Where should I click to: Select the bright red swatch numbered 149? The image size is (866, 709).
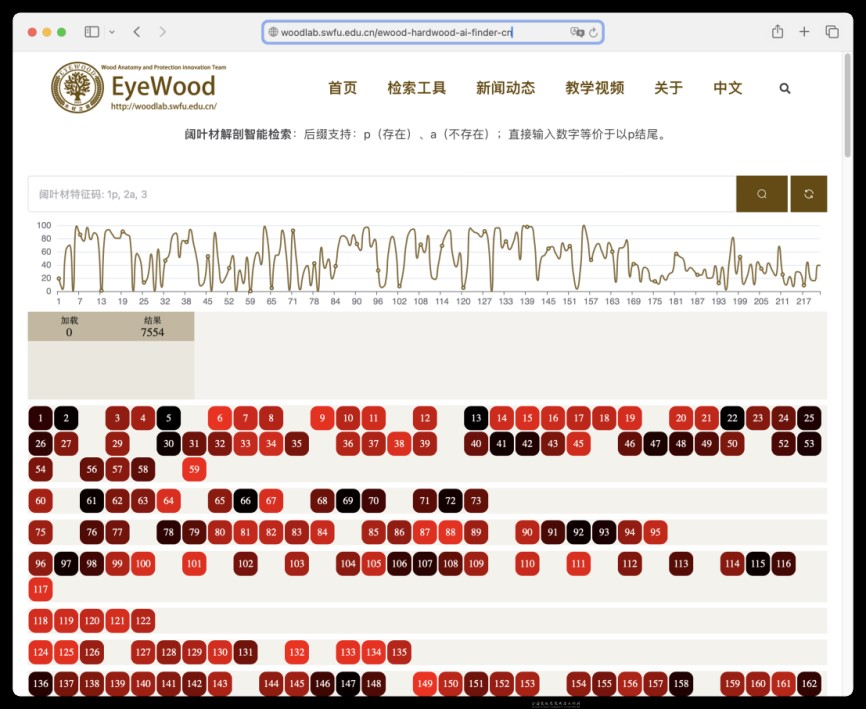[x=425, y=684]
